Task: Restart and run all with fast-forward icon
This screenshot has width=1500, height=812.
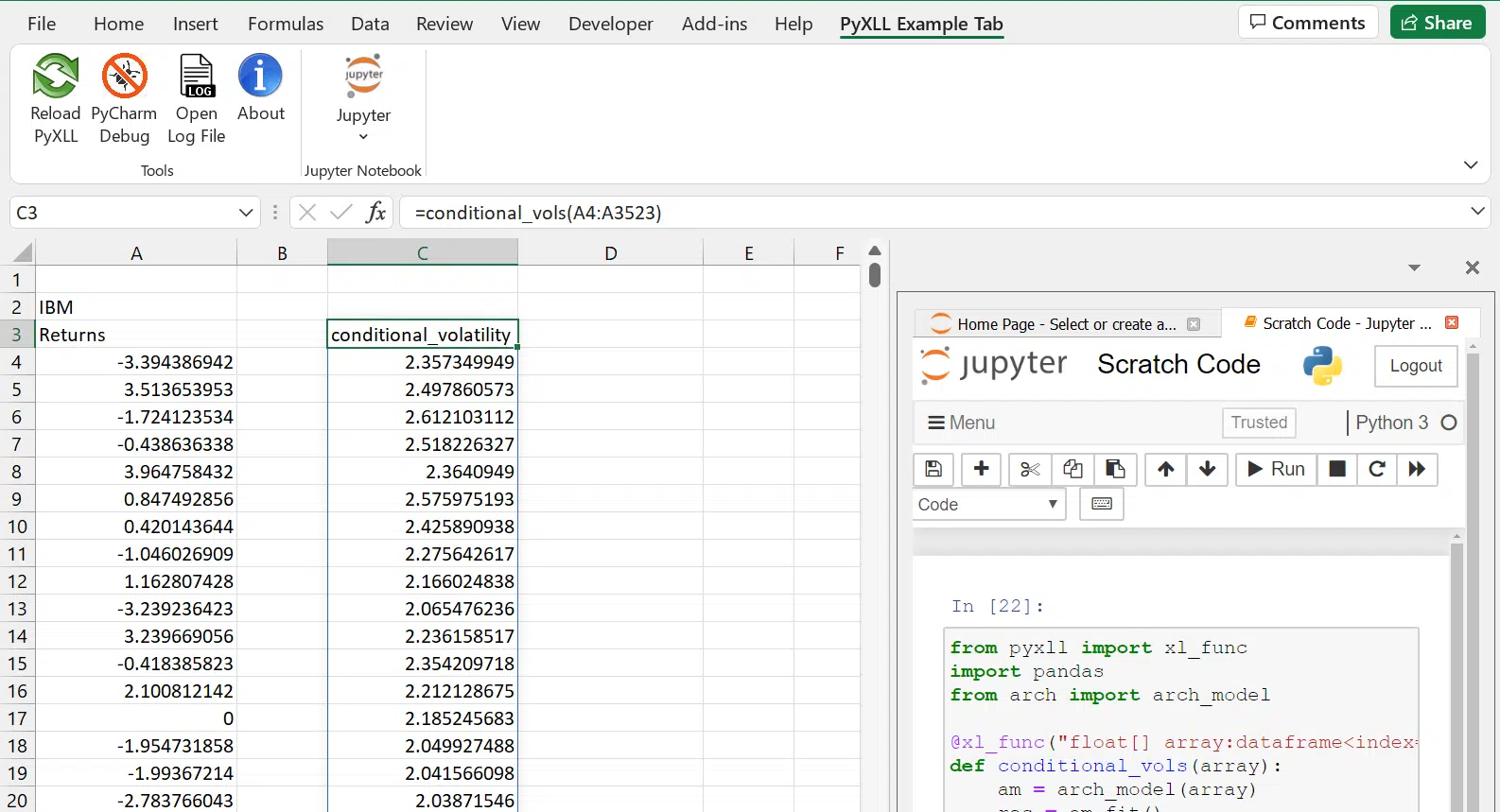Action: pos(1417,469)
